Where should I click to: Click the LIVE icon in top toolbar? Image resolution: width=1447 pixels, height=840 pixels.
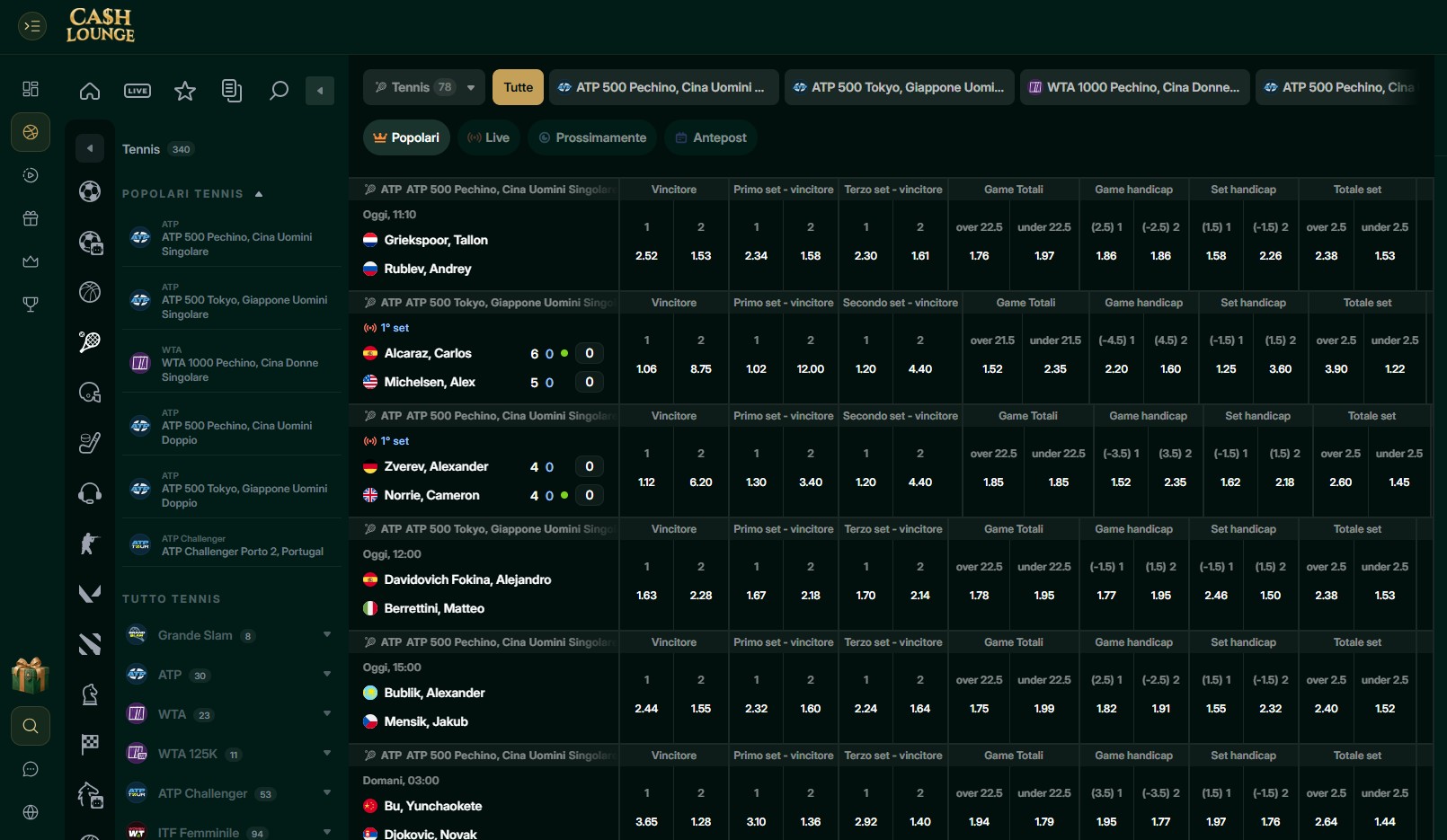(x=138, y=91)
